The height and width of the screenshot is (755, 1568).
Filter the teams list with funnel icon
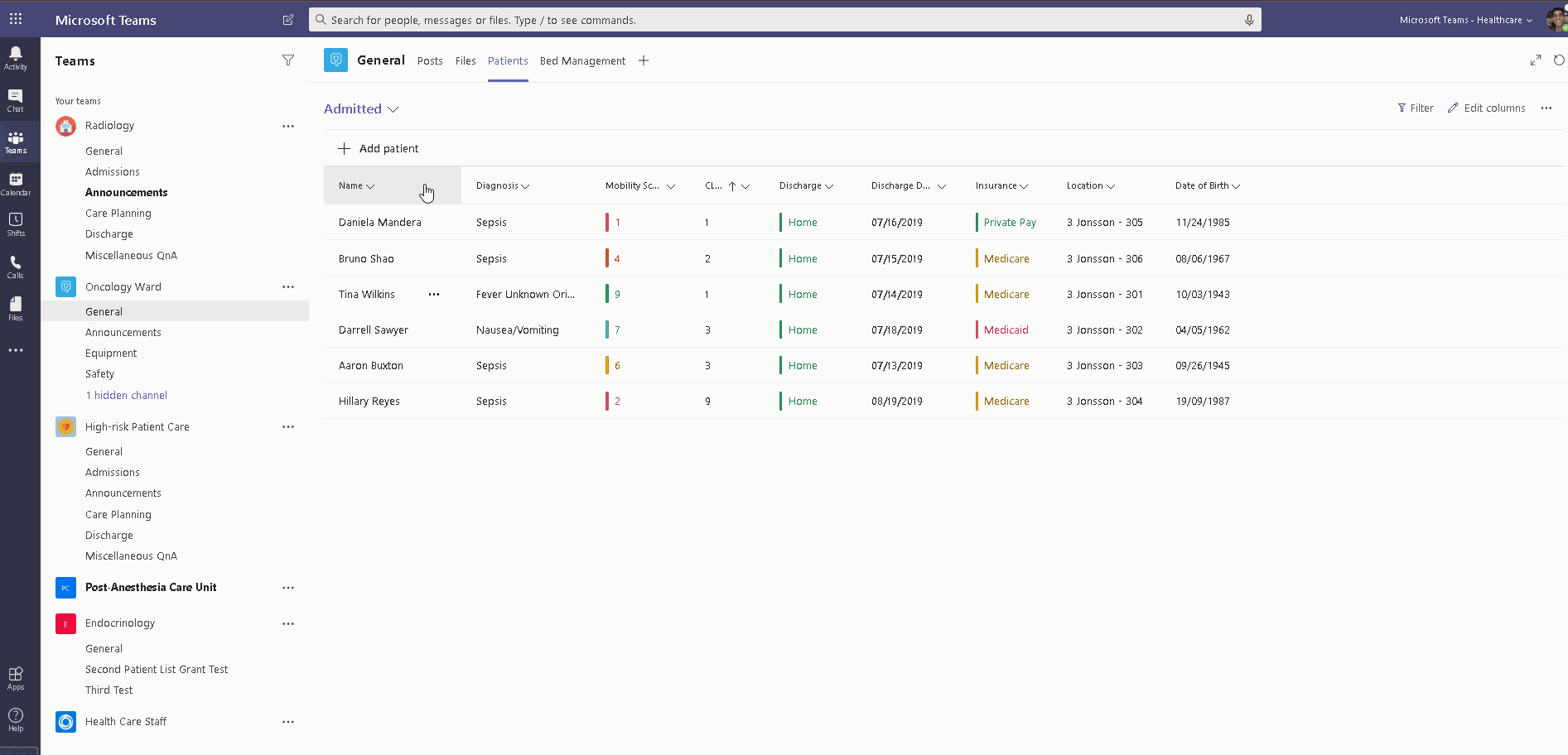pos(288,60)
